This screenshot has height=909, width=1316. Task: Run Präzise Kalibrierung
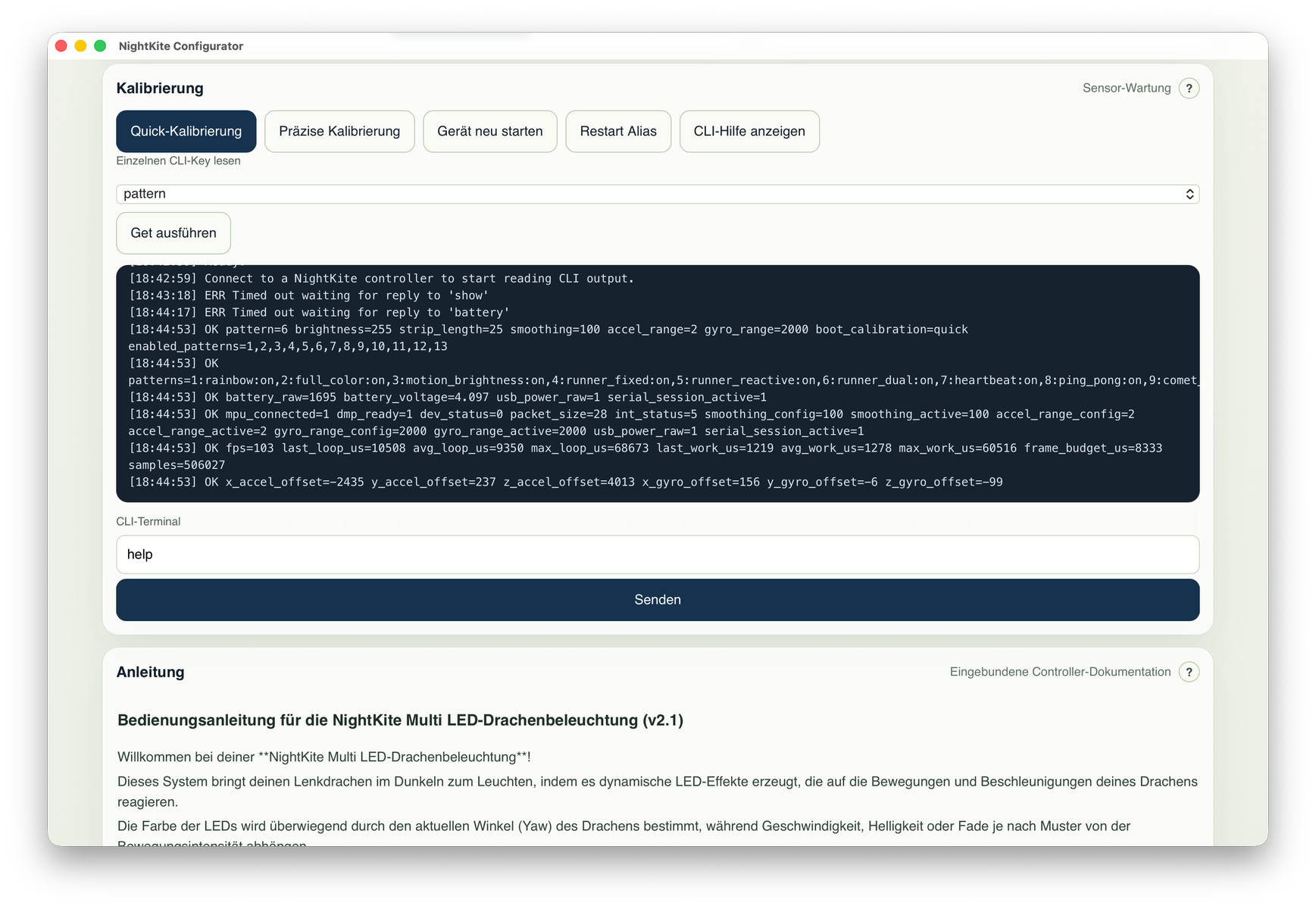coord(339,131)
